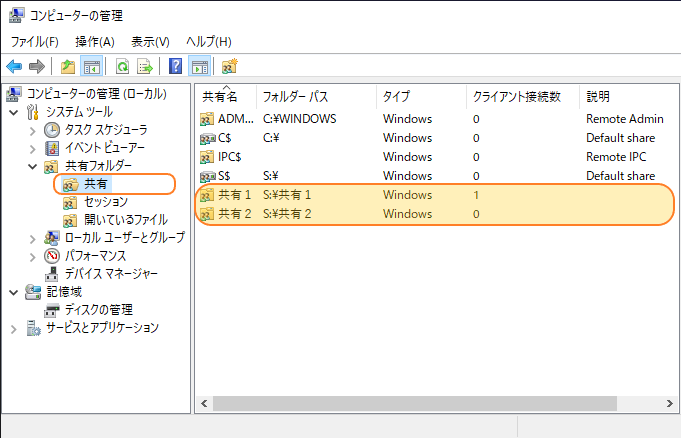The height and width of the screenshot is (438, 681).
Task: Click the blue Back arrow toolbar icon
Action: coord(14,66)
